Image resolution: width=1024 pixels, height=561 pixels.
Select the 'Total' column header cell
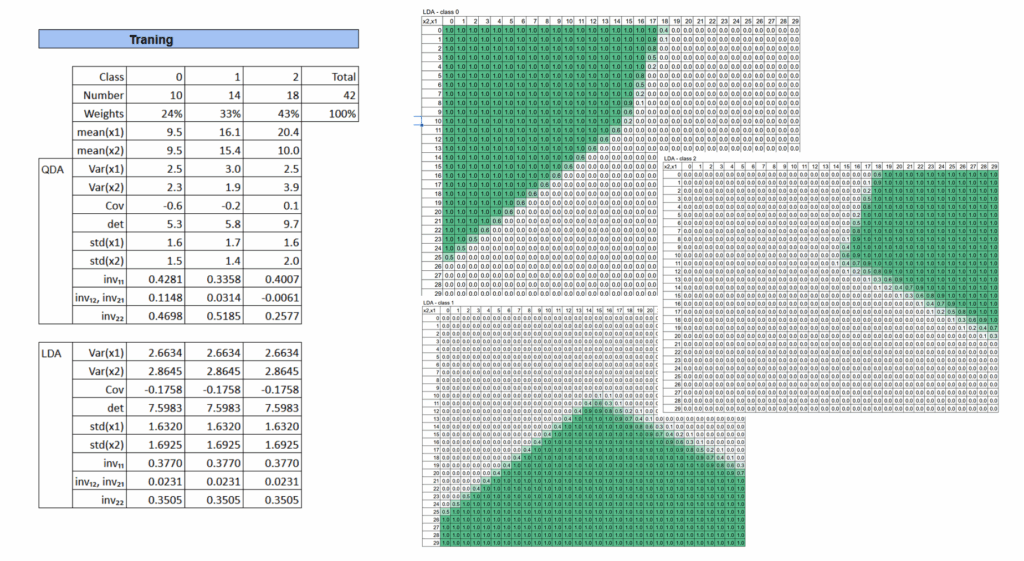click(x=330, y=76)
